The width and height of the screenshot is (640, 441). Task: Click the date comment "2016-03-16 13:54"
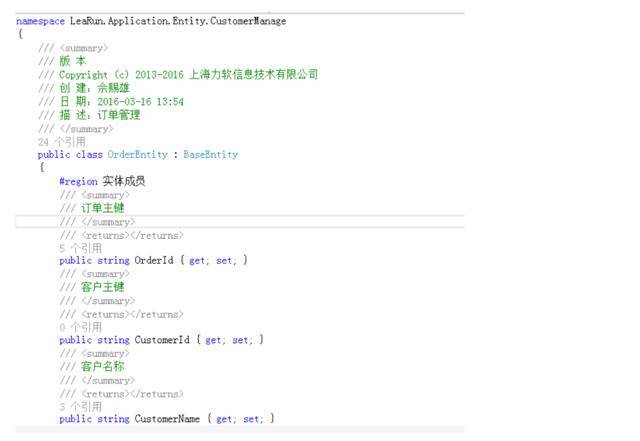click(x=140, y=102)
